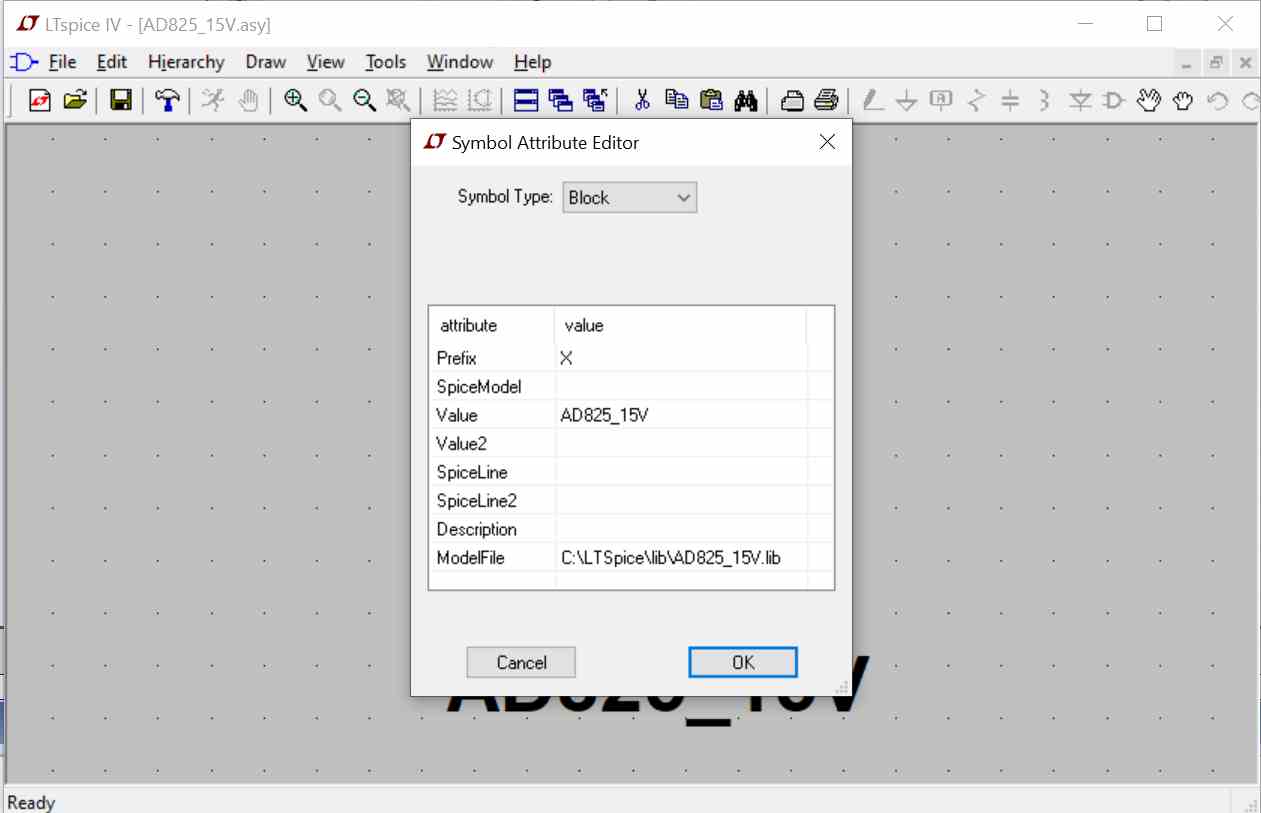
Task: Open the Symbol Type dropdown
Action: [630, 198]
